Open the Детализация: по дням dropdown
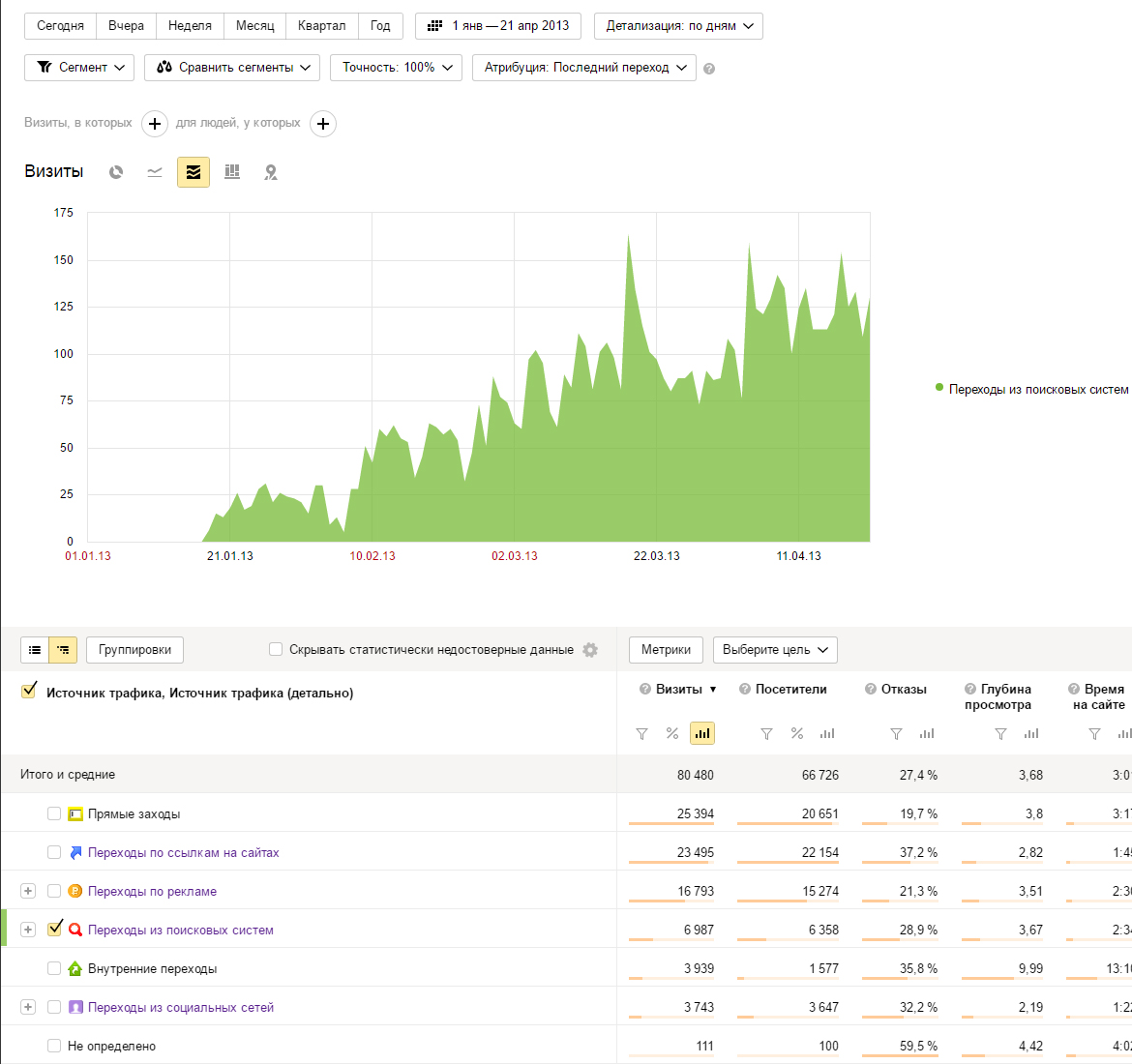This screenshot has width=1132, height=1064. pyautogui.click(x=678, y=26)
